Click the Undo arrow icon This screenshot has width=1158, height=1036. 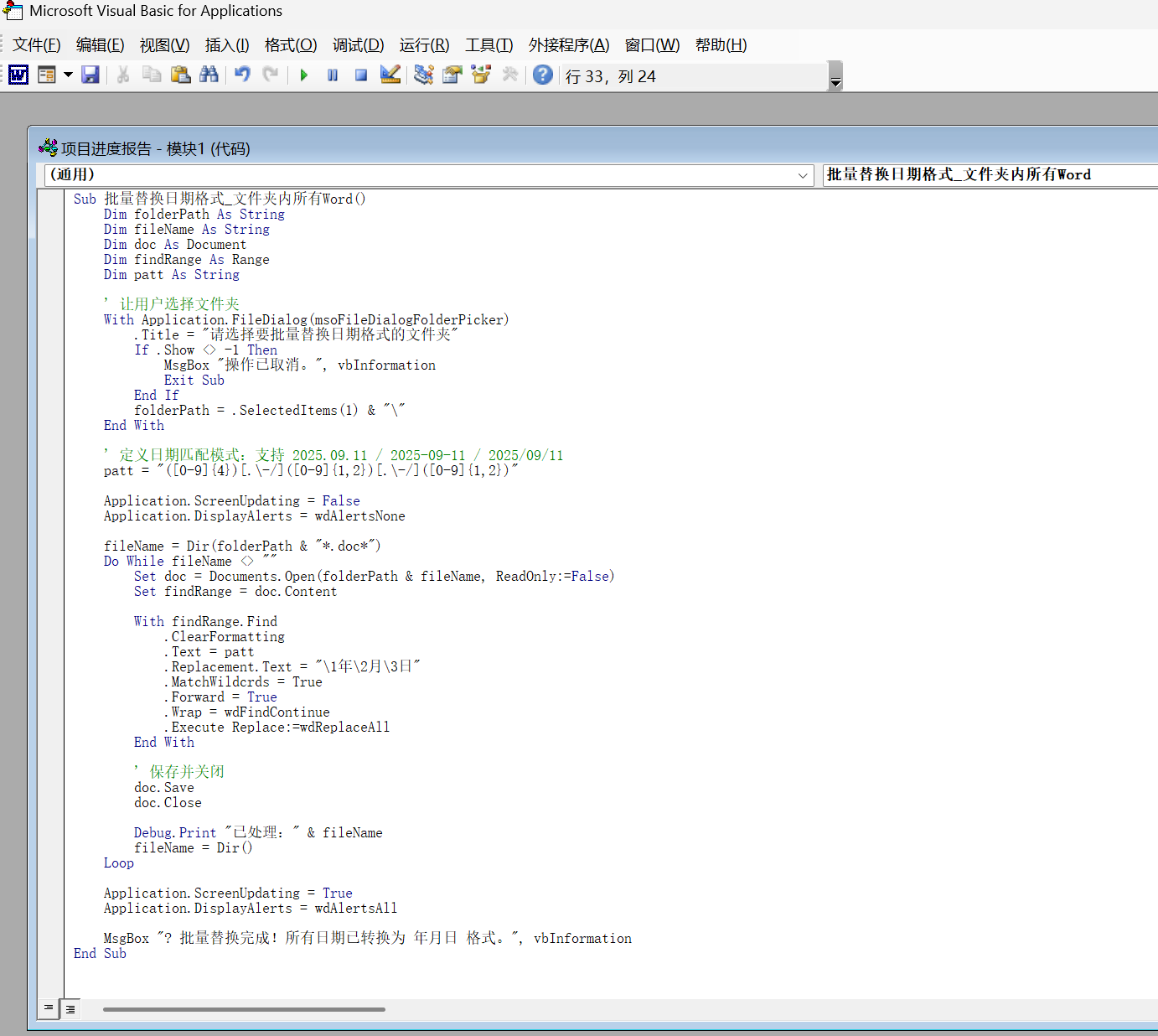click(x=242, y=75)
